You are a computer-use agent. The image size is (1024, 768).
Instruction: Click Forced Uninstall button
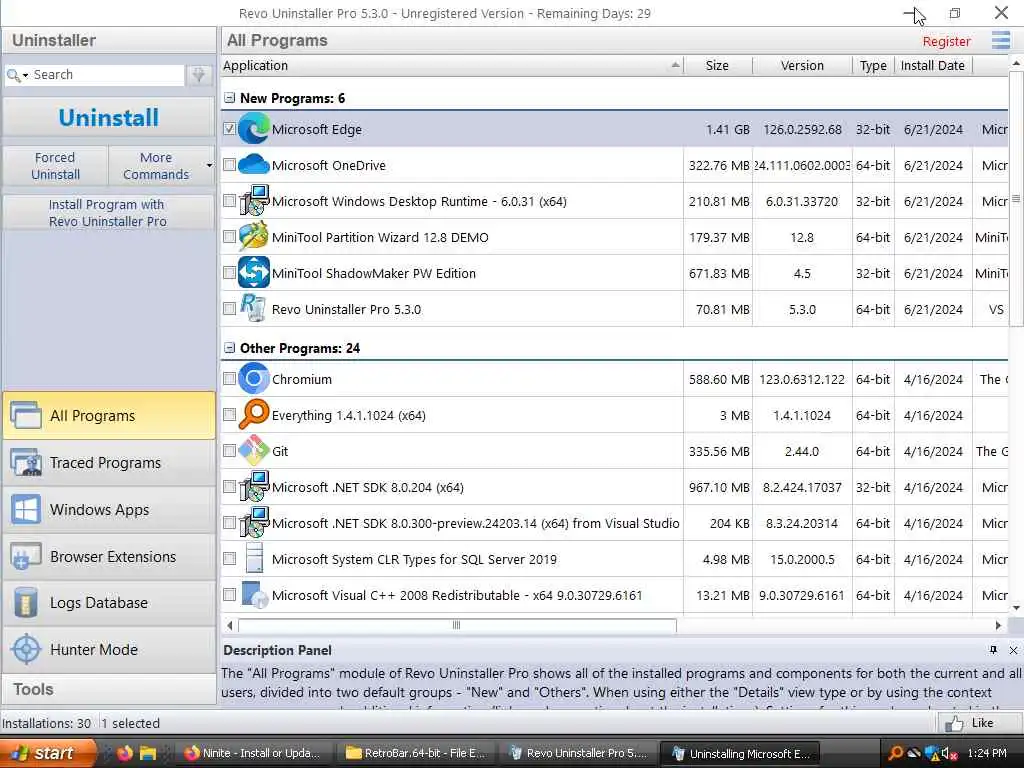tap(56, 166)
